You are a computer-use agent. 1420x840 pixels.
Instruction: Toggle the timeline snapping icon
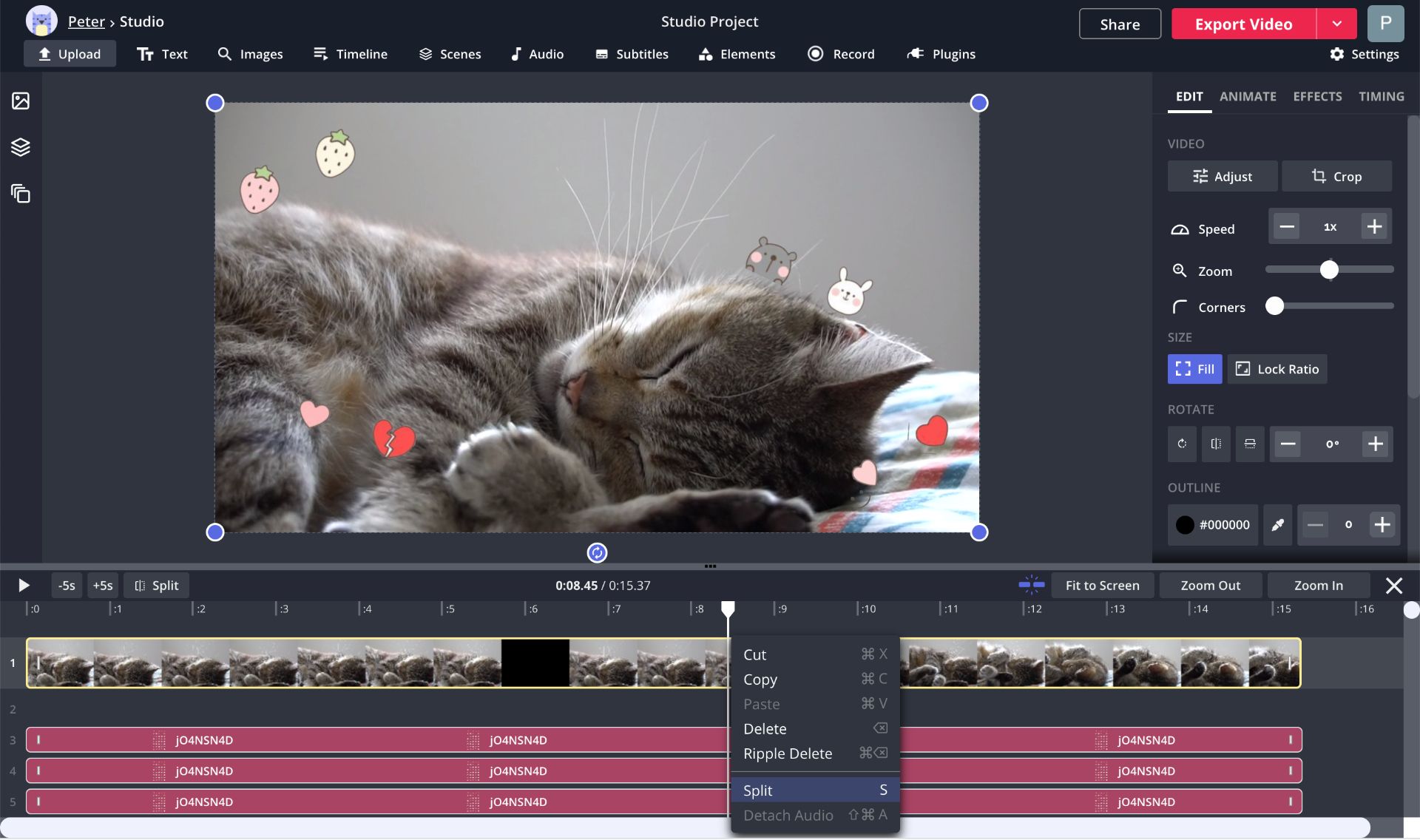click(1031, 585)
